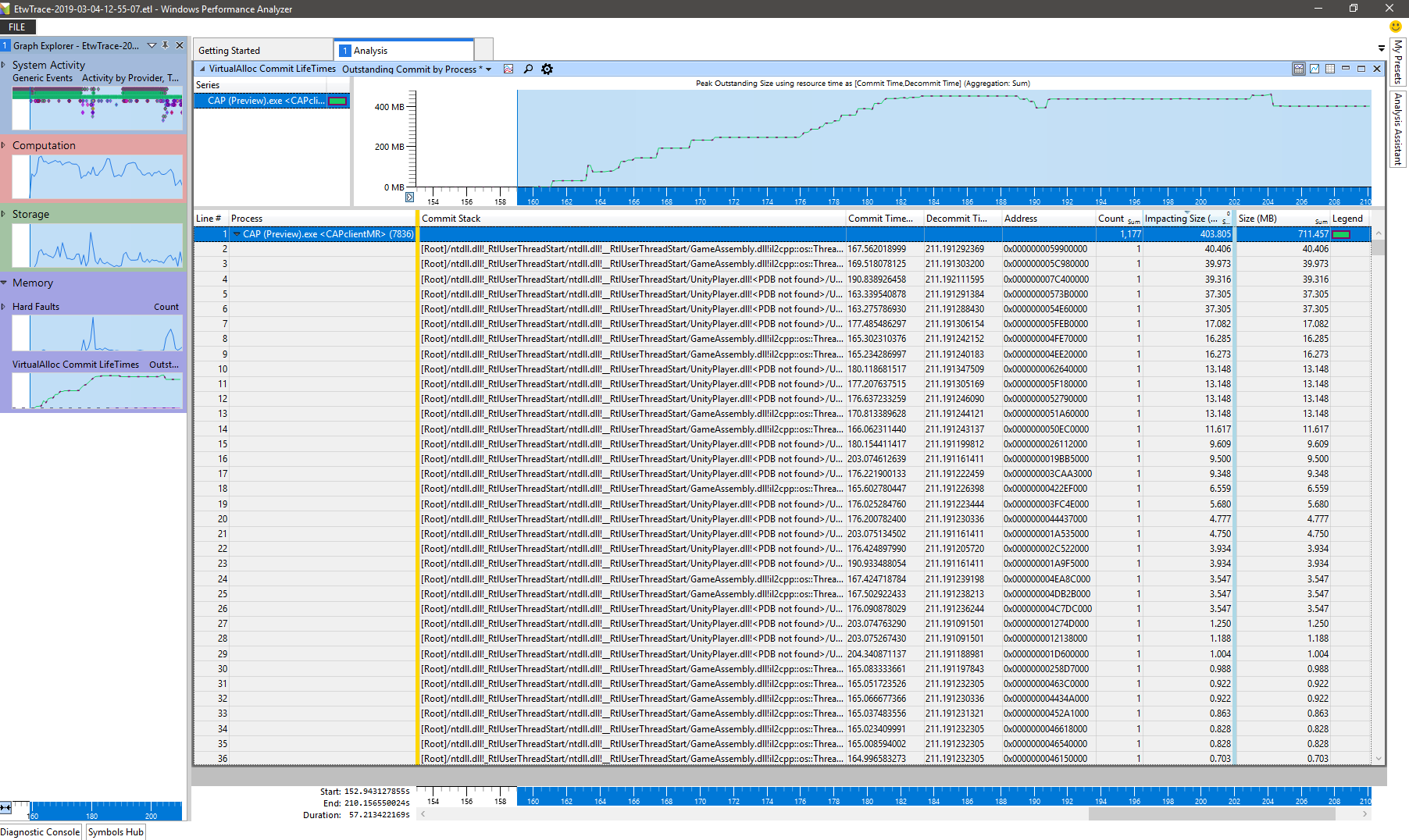Collapse the Memory section in Graph Explorer
The width and height of the screenshot is (1409, 840).
tap(5, 283)
